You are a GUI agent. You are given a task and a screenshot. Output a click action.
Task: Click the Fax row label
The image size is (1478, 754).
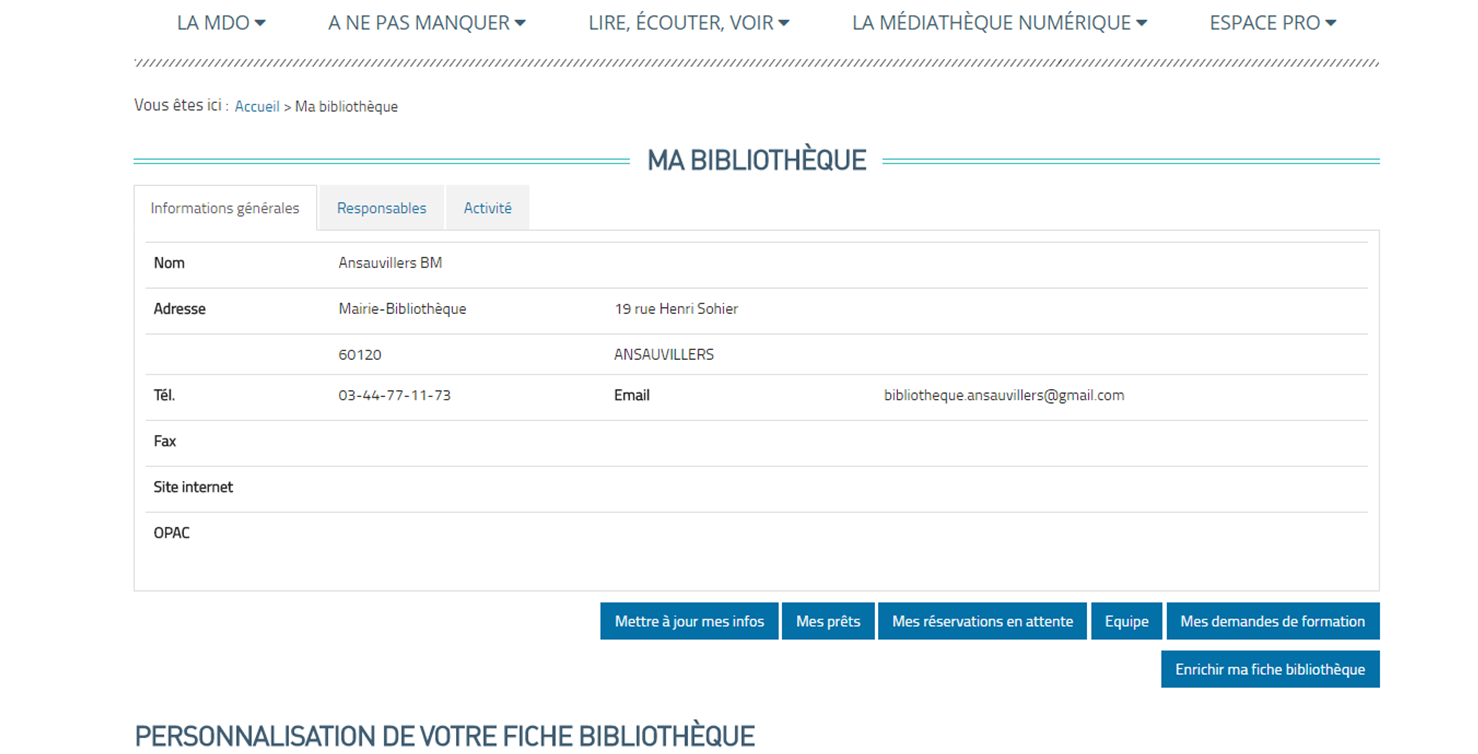[x=165, y=441]
